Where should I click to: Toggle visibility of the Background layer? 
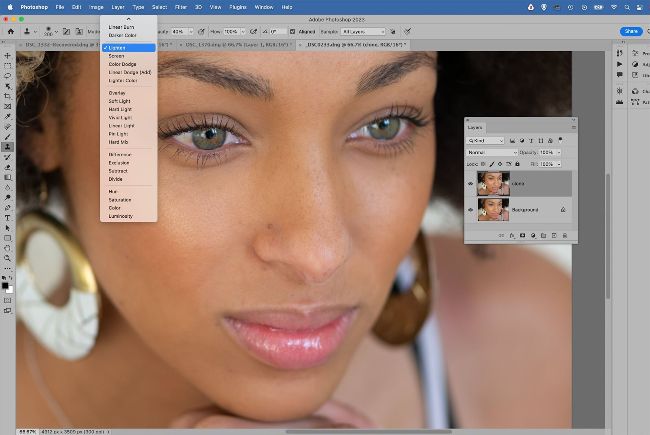coord(471,209)
